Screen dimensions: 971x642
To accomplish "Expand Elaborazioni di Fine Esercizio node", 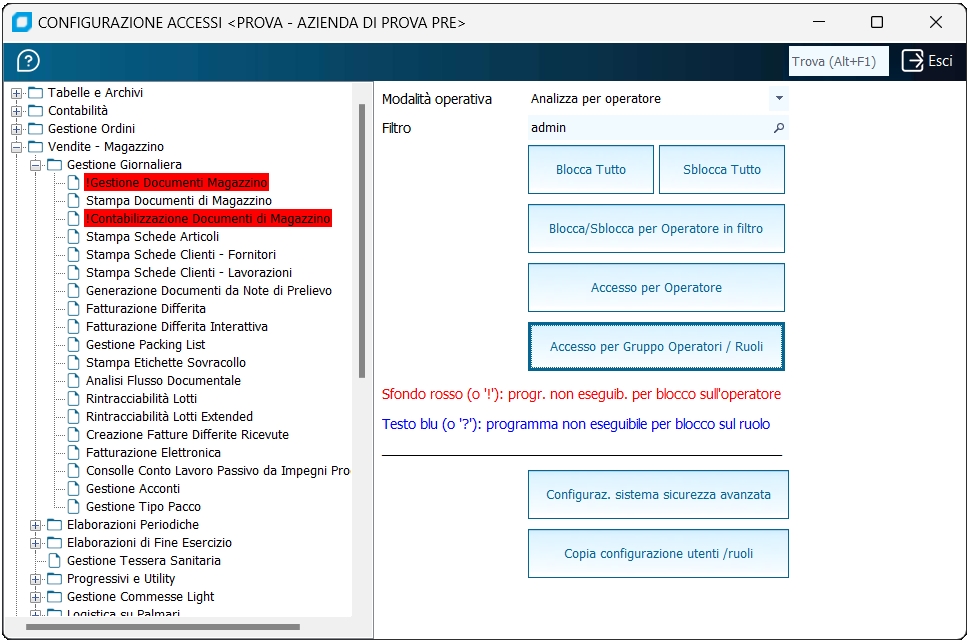I will pyautogui.click(x=36, y=544).
